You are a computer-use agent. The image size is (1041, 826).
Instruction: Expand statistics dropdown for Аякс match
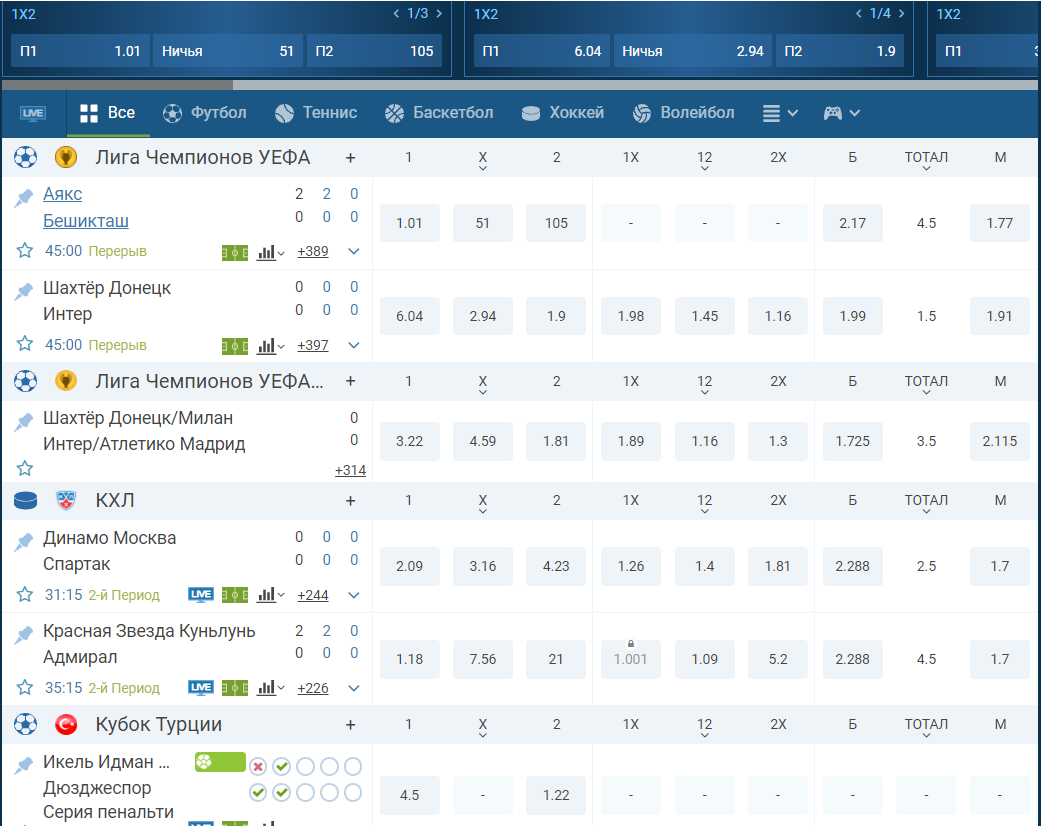pos(271,252)
